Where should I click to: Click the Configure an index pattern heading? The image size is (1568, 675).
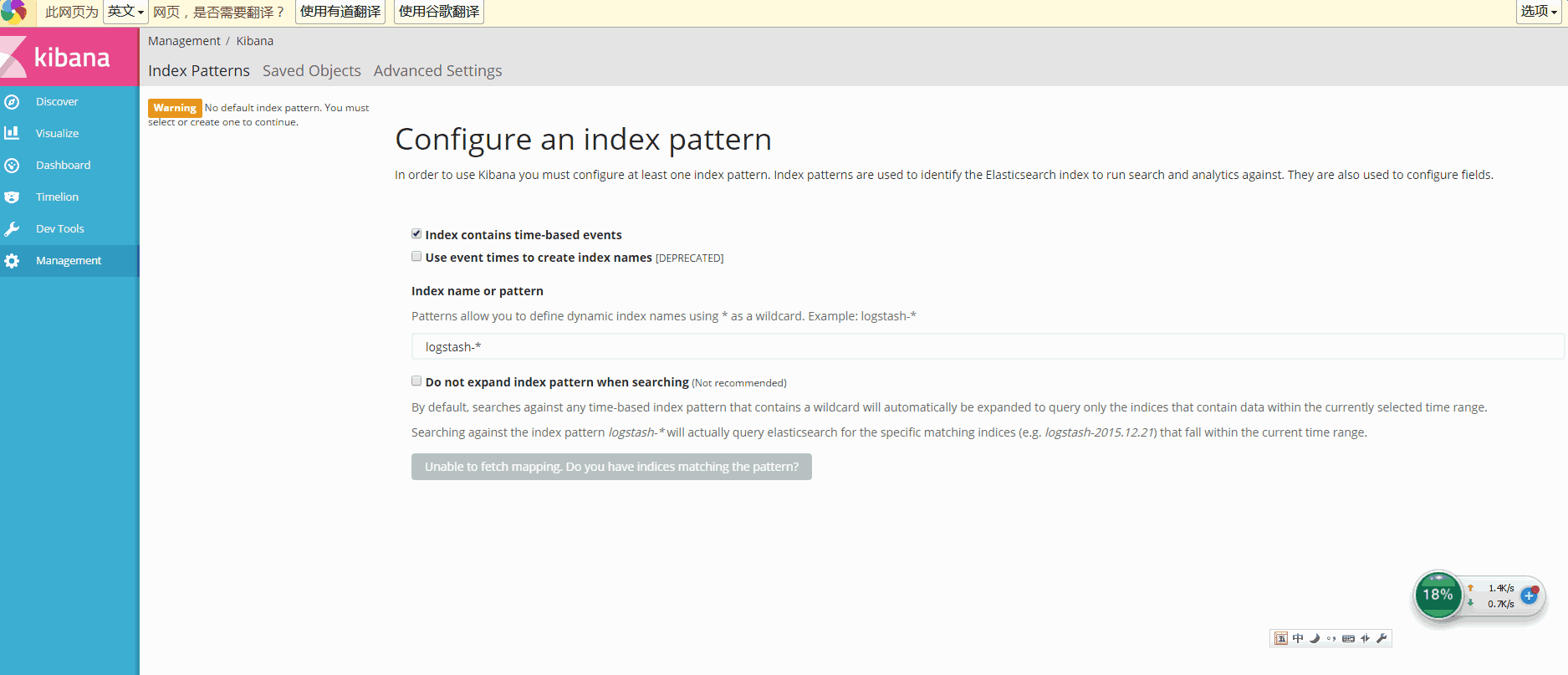click(x=584, y=140)
